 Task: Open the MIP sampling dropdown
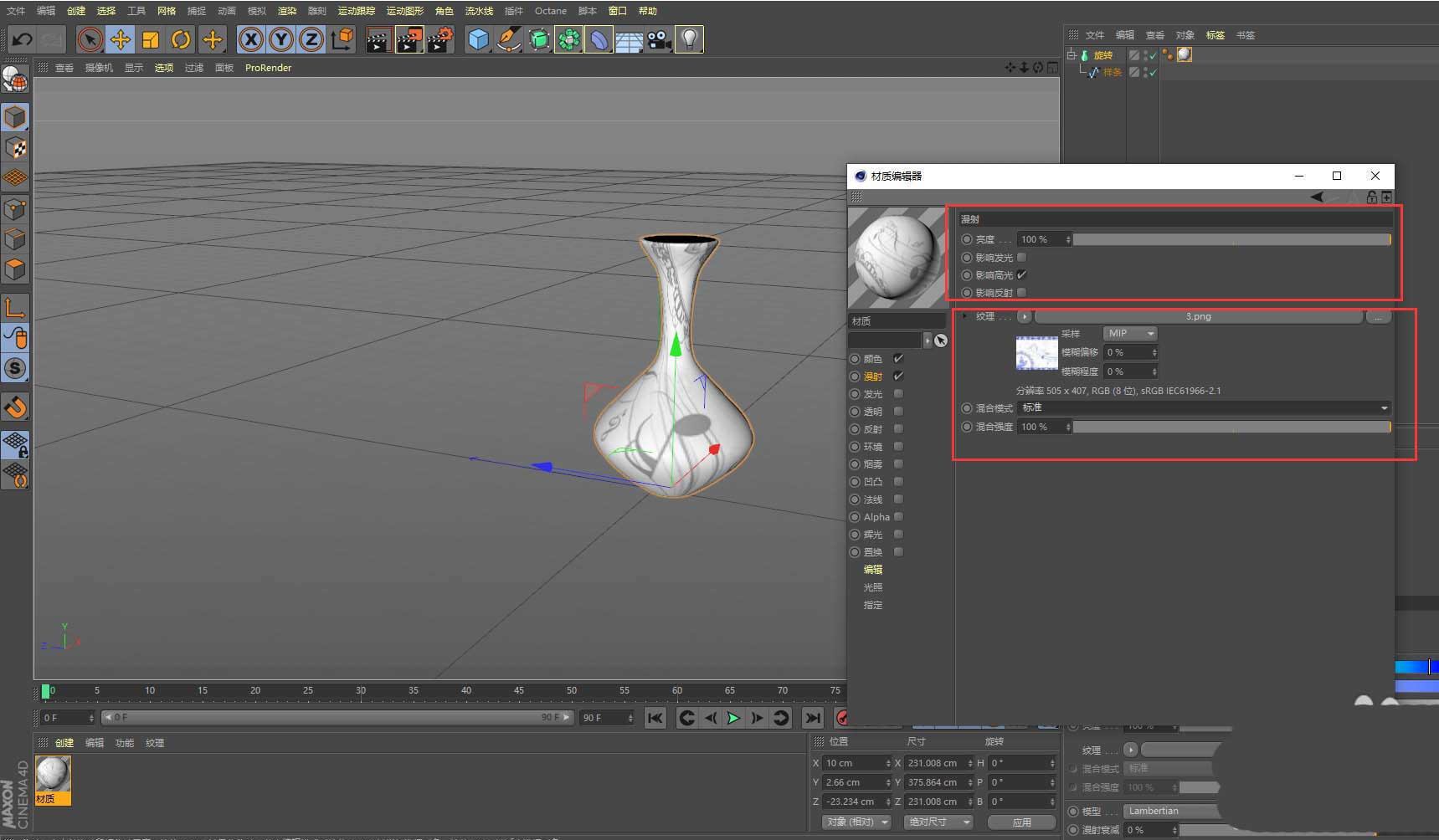(x=1129, y=333)
